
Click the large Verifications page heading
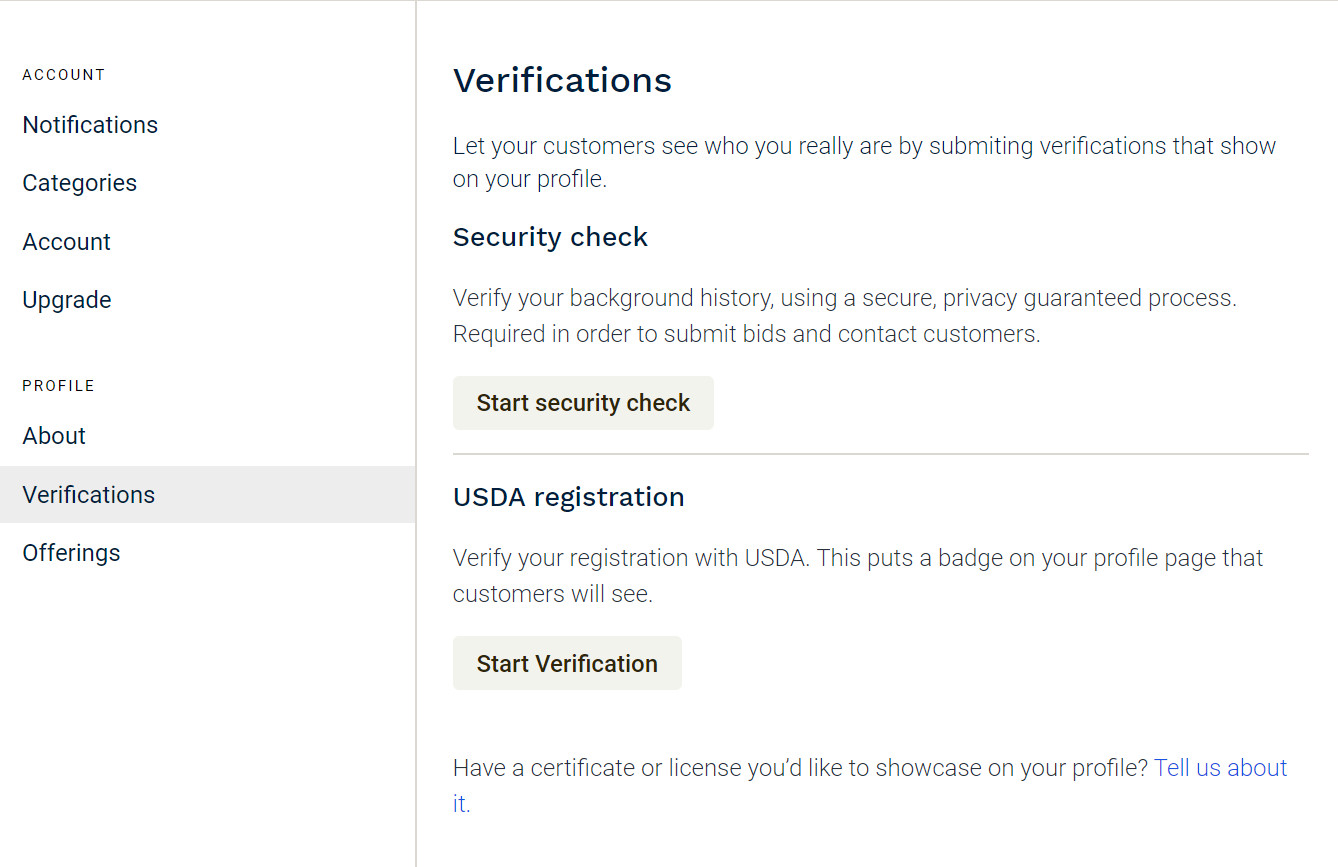click(562, 80)
